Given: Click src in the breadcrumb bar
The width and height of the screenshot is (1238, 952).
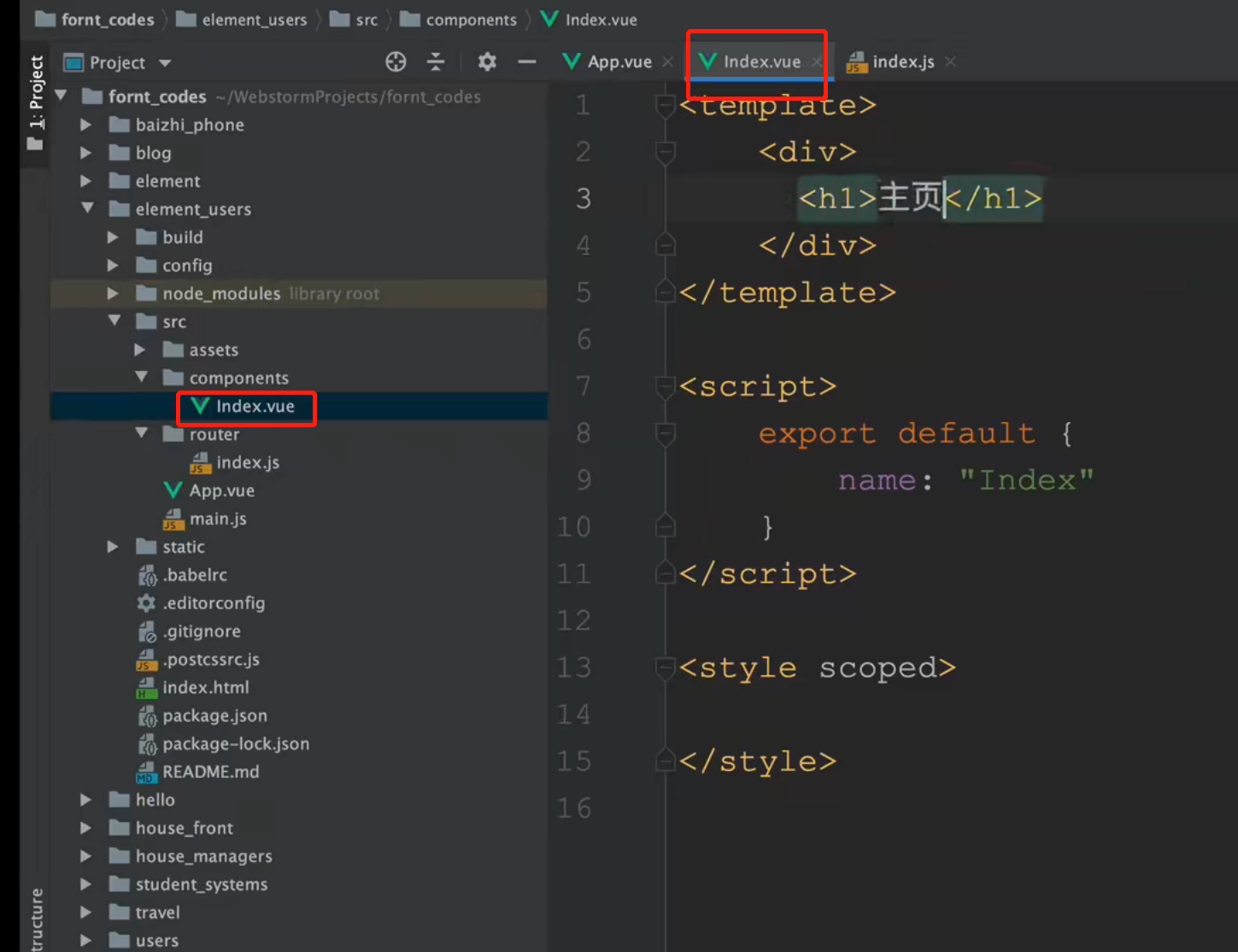Looking at the screenshot, I should [354, 19].
